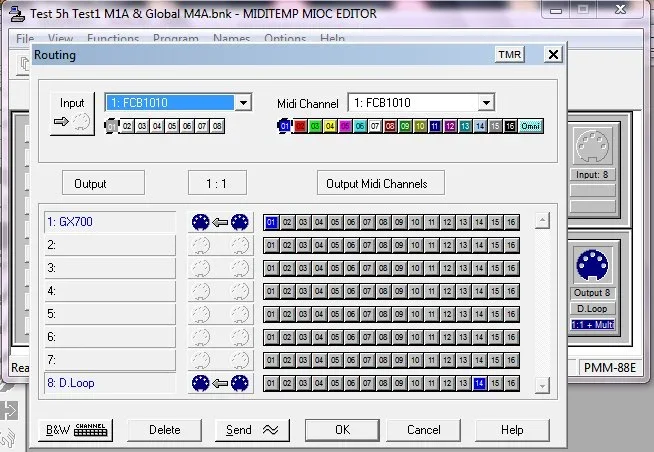
Task: Select input port 08
Action: pos(217,126)
